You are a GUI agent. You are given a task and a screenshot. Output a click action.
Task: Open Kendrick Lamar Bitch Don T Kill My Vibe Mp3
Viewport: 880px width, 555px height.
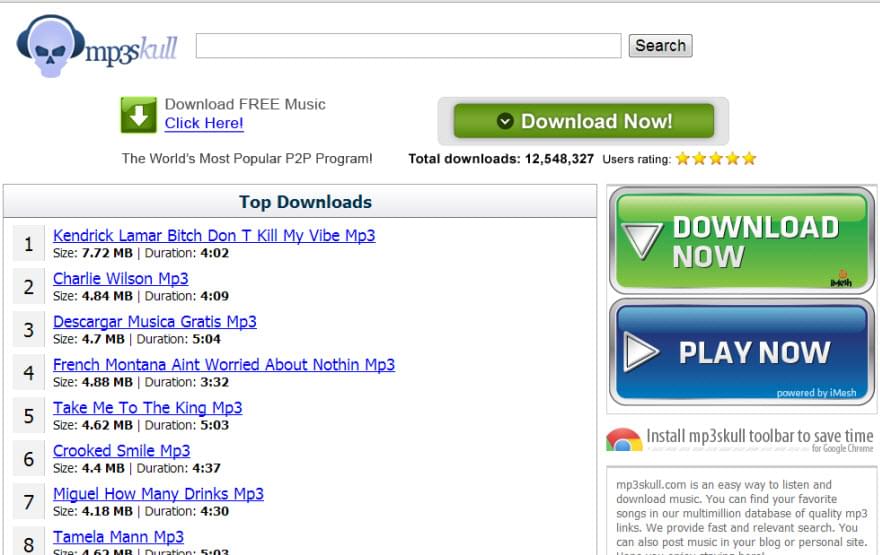(x=214, y=236)
